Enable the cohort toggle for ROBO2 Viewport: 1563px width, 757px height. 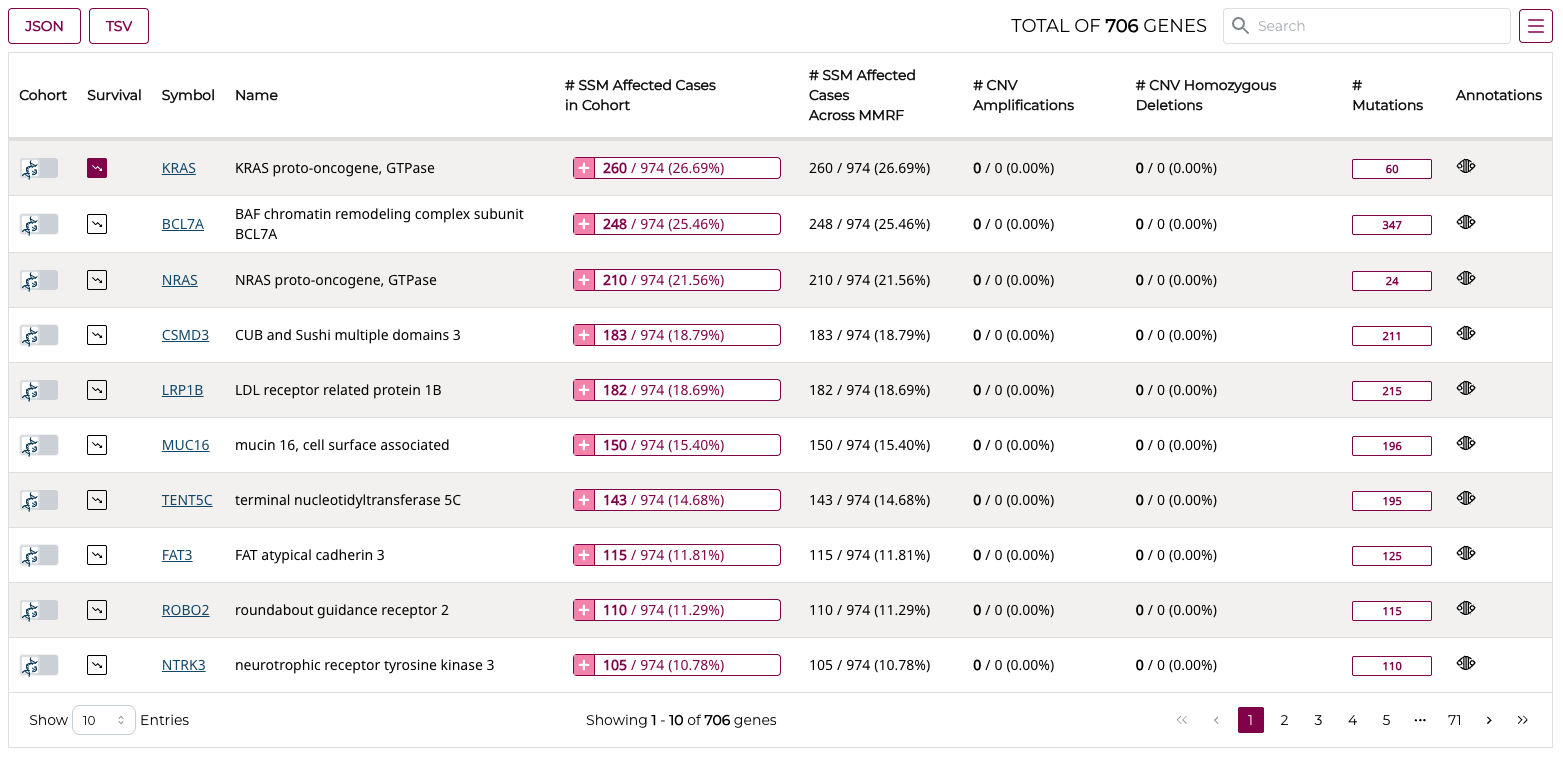[39, 610]
